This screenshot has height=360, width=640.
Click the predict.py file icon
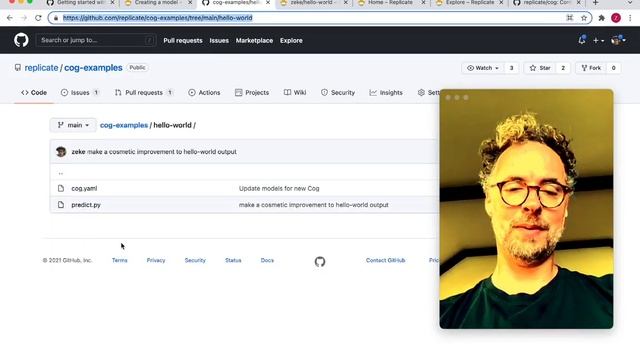pos(61,205)
